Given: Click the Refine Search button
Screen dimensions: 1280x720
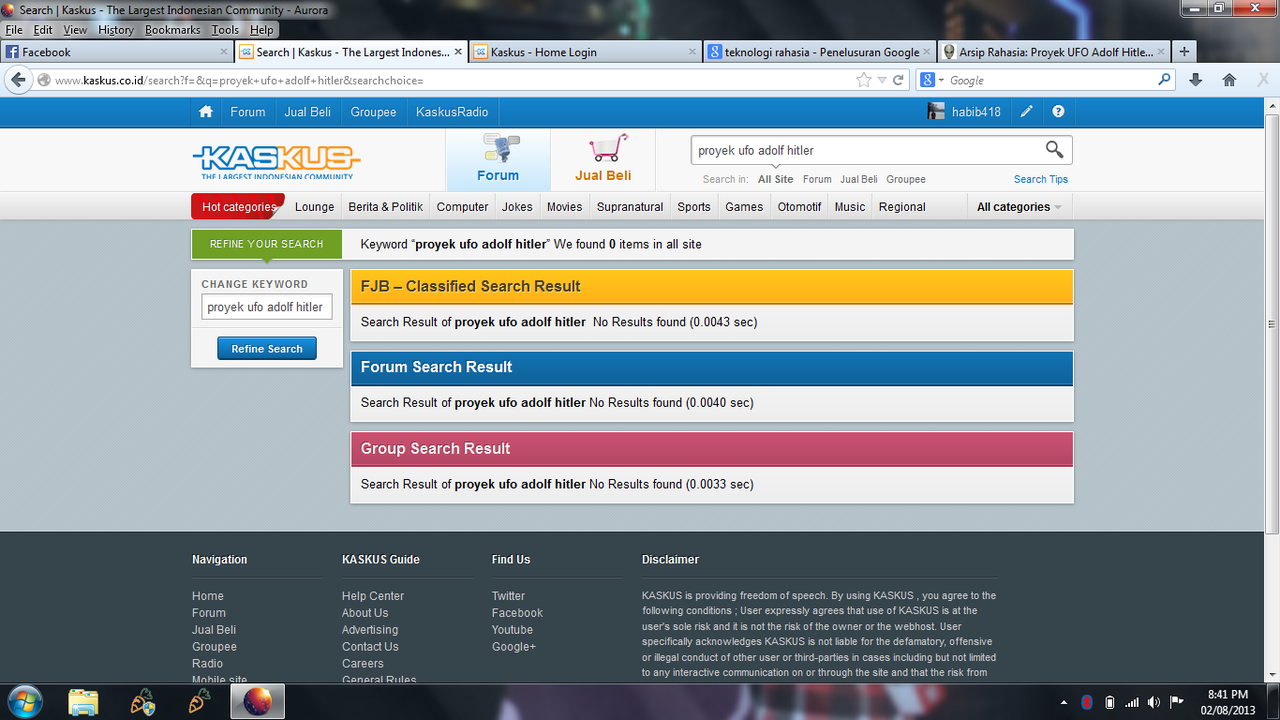Looking at the screenshot, I should click(267, 349).
